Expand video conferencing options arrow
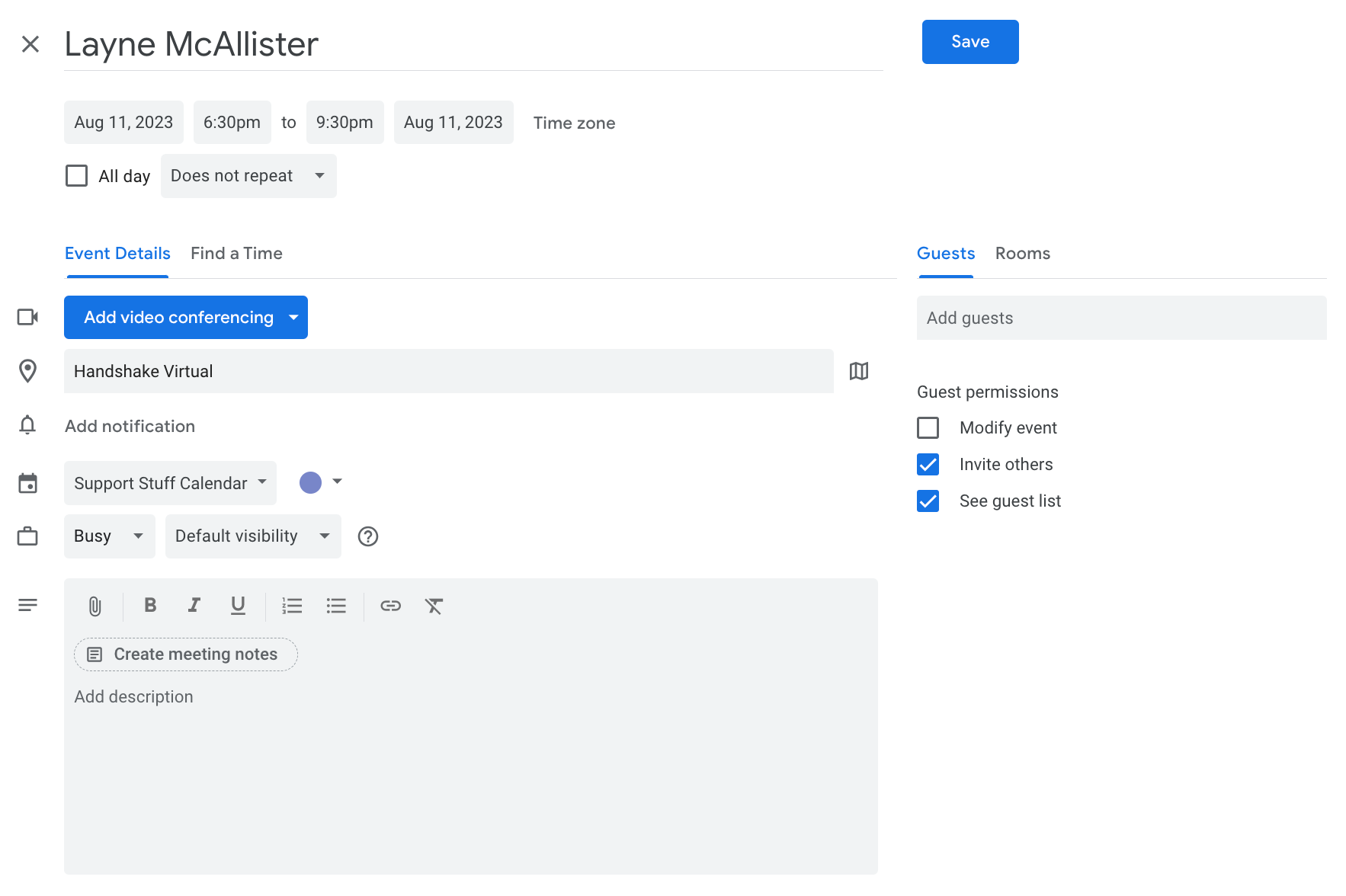Image resolution: width=1346 pixels, height=896 pixels. [293, 317]
